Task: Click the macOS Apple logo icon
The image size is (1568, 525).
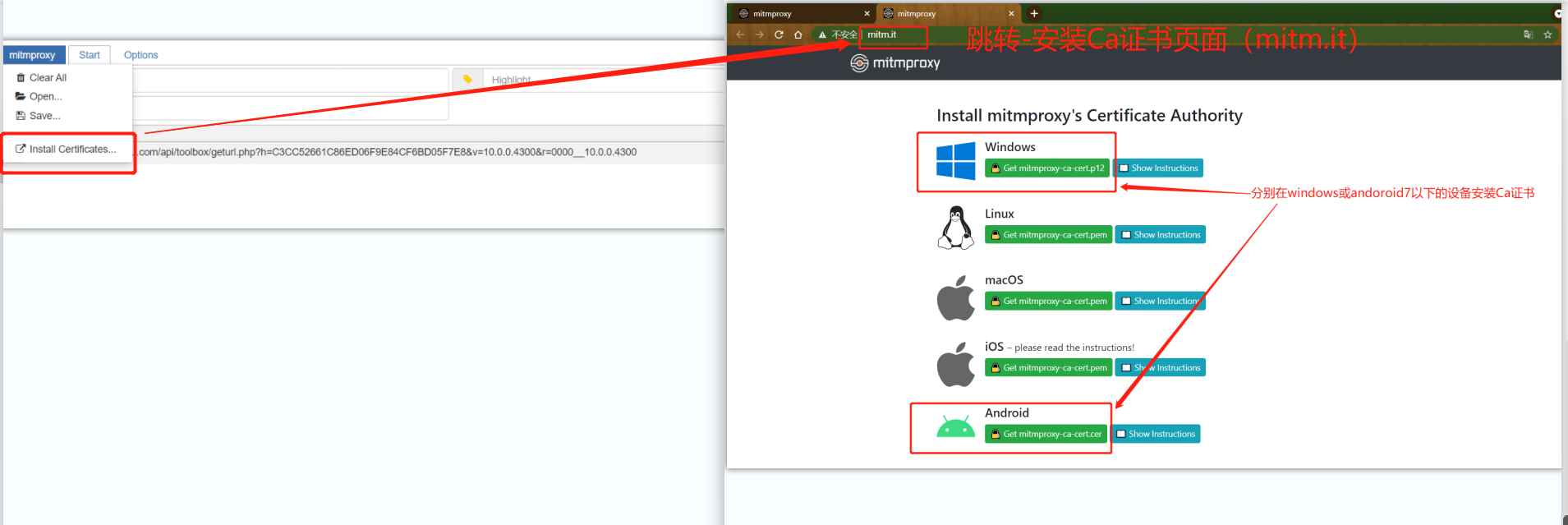Action: [x=956, y=297]
